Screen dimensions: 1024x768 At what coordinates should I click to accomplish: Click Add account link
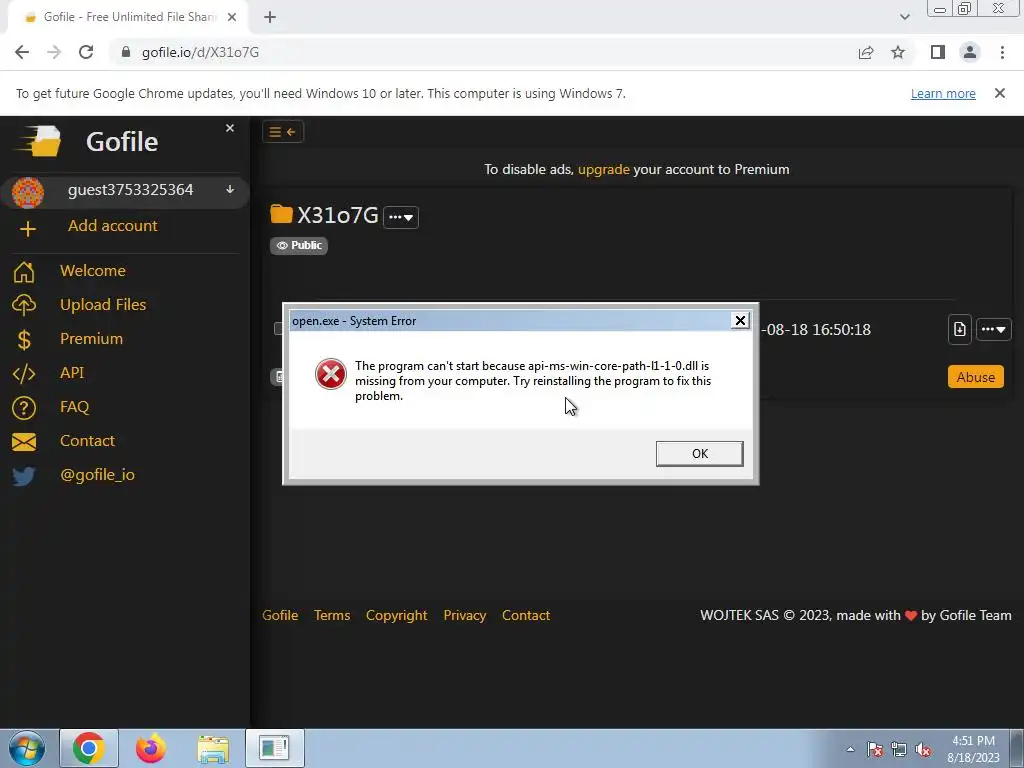[x=112, y=225]
